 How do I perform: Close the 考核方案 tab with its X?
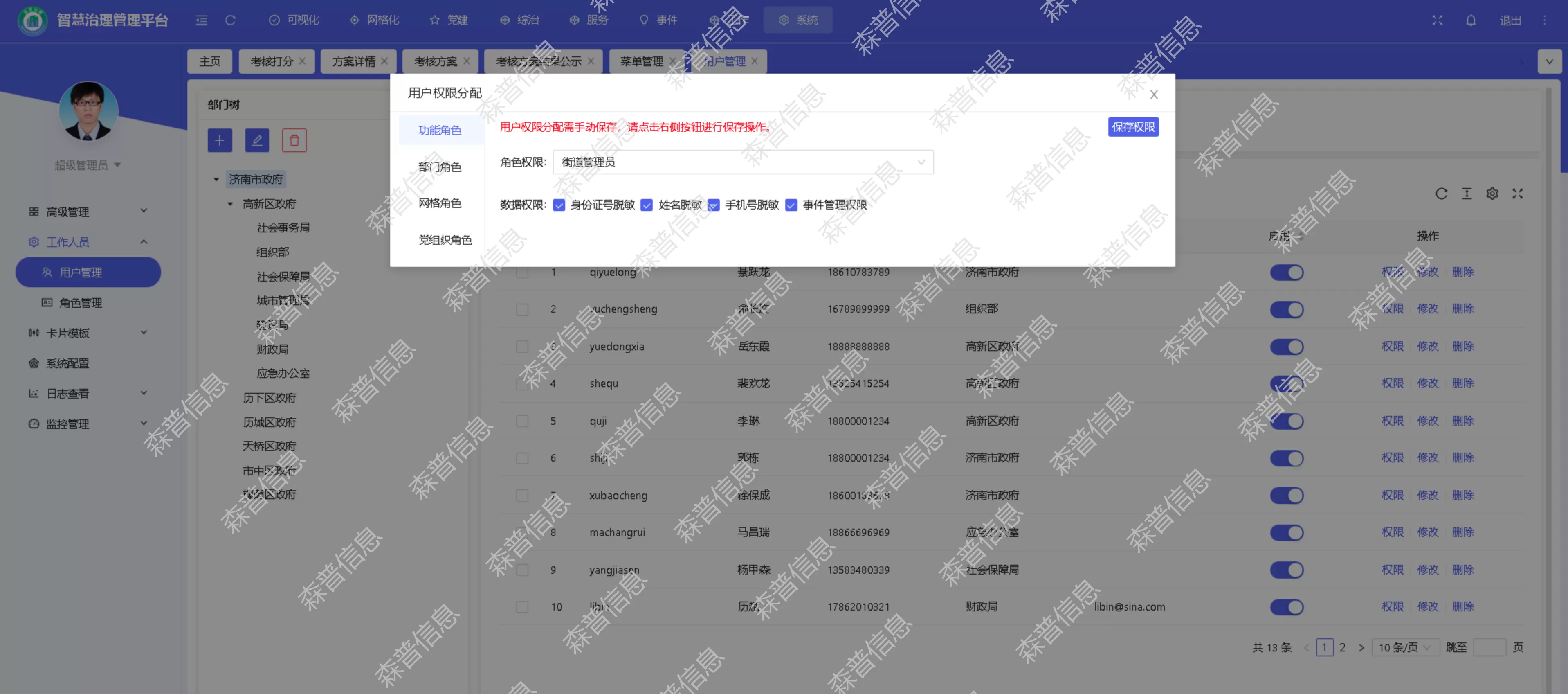click(x=466, y=61)
